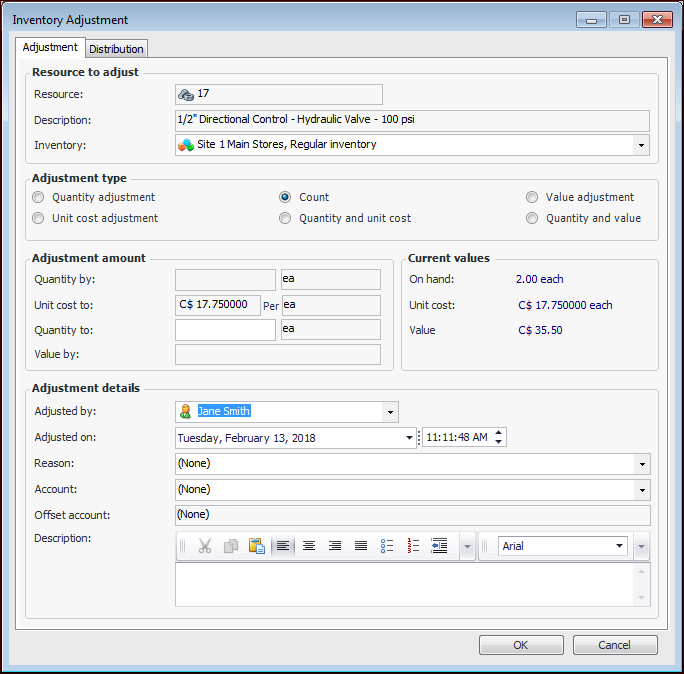Expand the Reason dropdown list

[x=640, y=464]
